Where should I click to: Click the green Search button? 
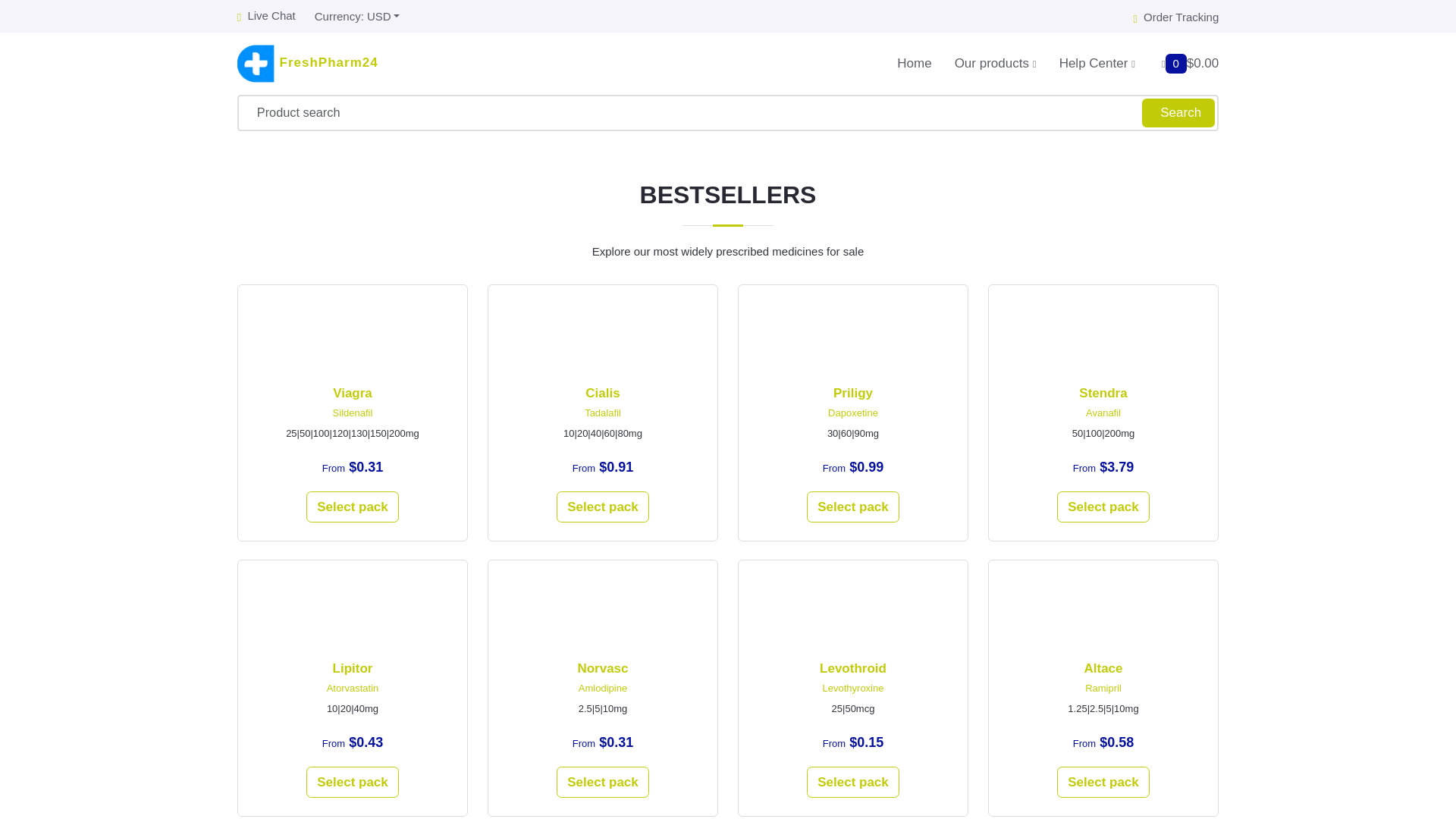[1178, 113]
